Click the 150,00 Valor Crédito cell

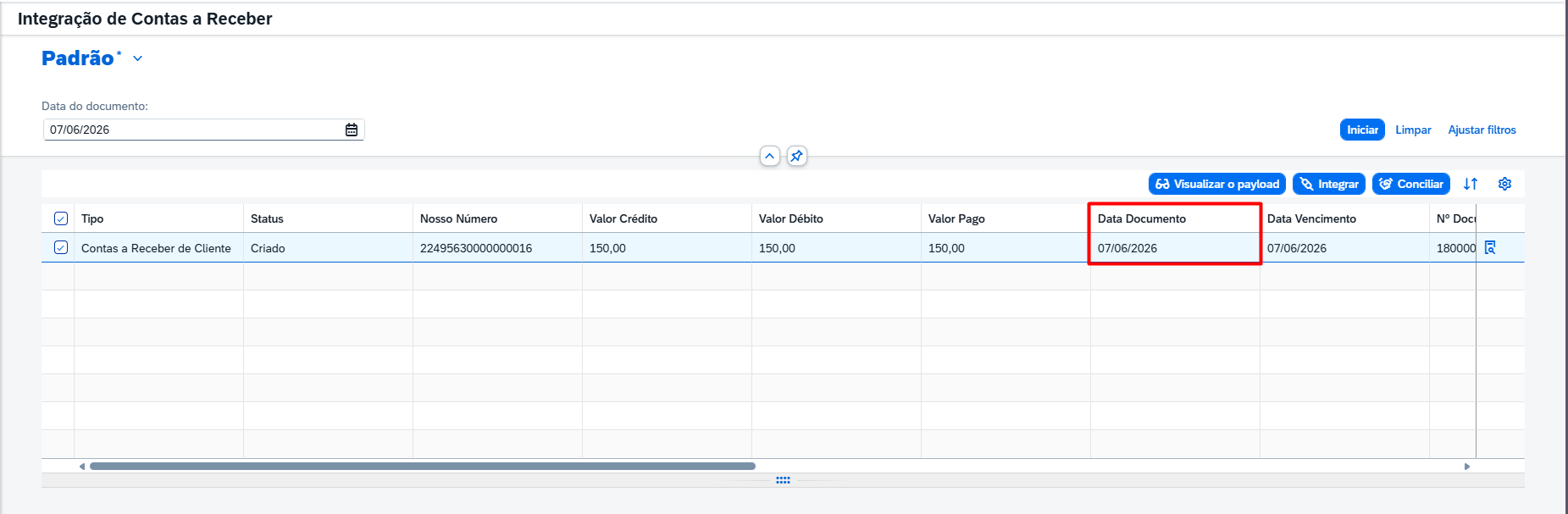667,248
